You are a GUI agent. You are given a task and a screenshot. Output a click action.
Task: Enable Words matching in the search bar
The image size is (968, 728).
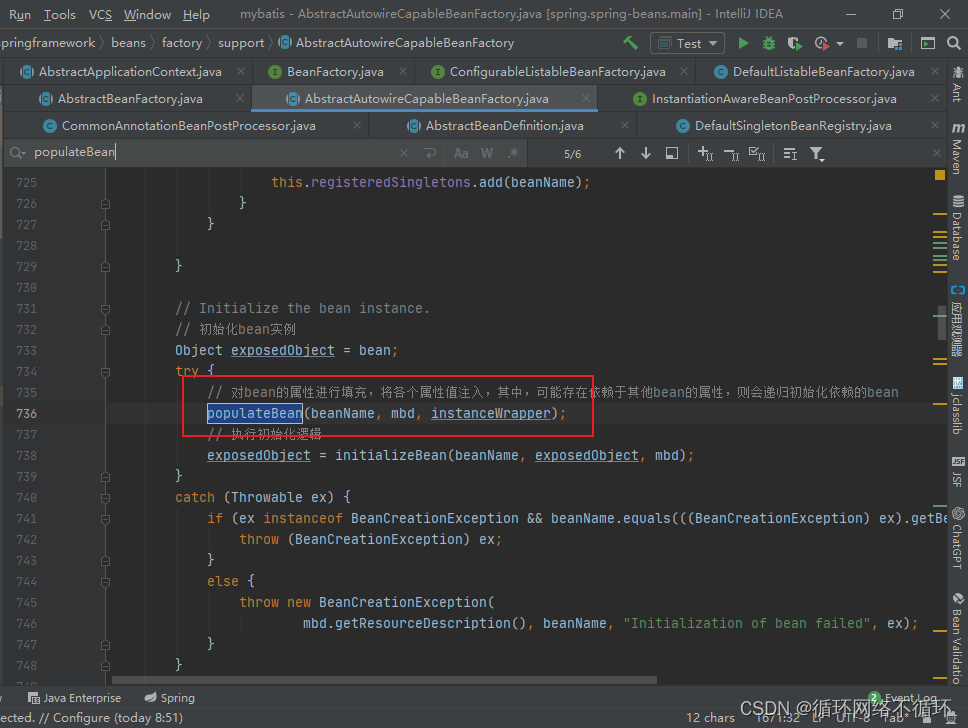click(x=485, y=152)
